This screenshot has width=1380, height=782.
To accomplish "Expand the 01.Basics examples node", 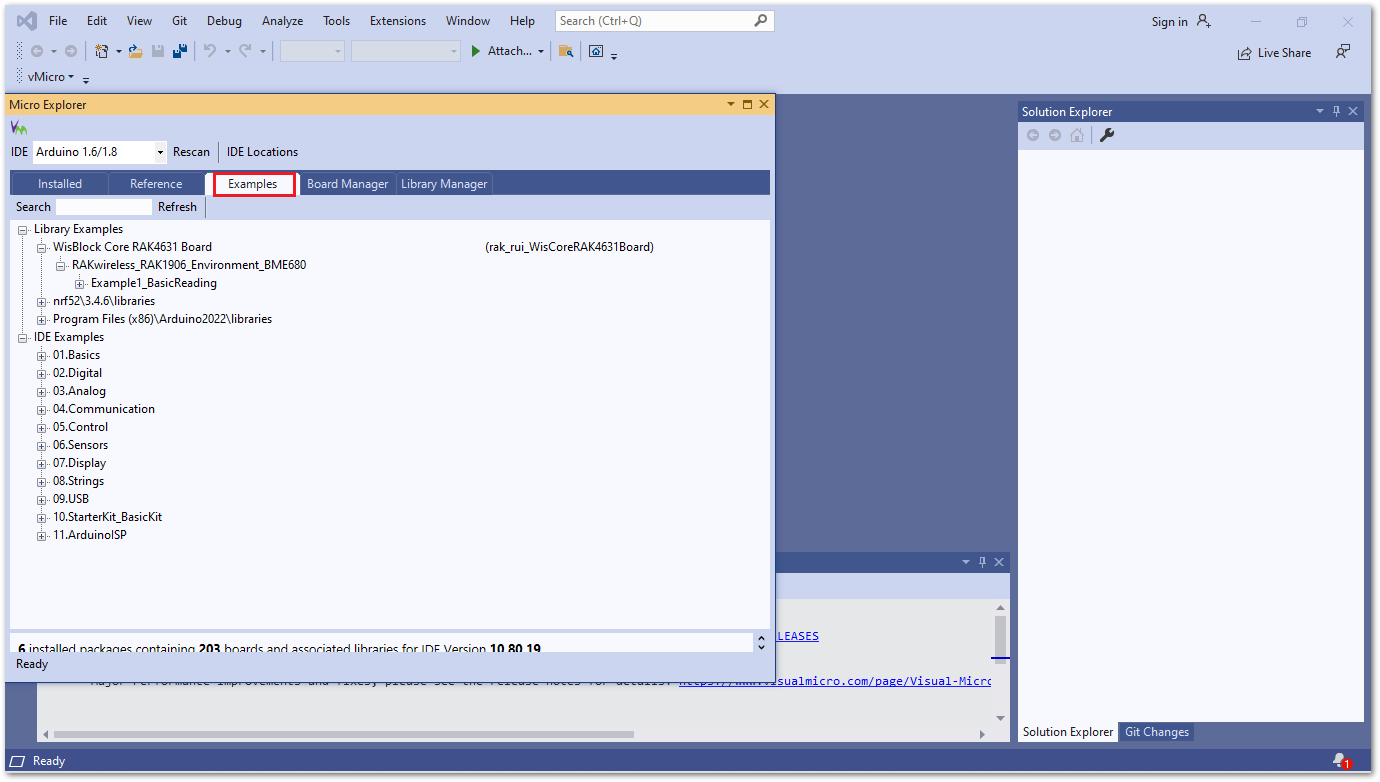I will [42, 355].
